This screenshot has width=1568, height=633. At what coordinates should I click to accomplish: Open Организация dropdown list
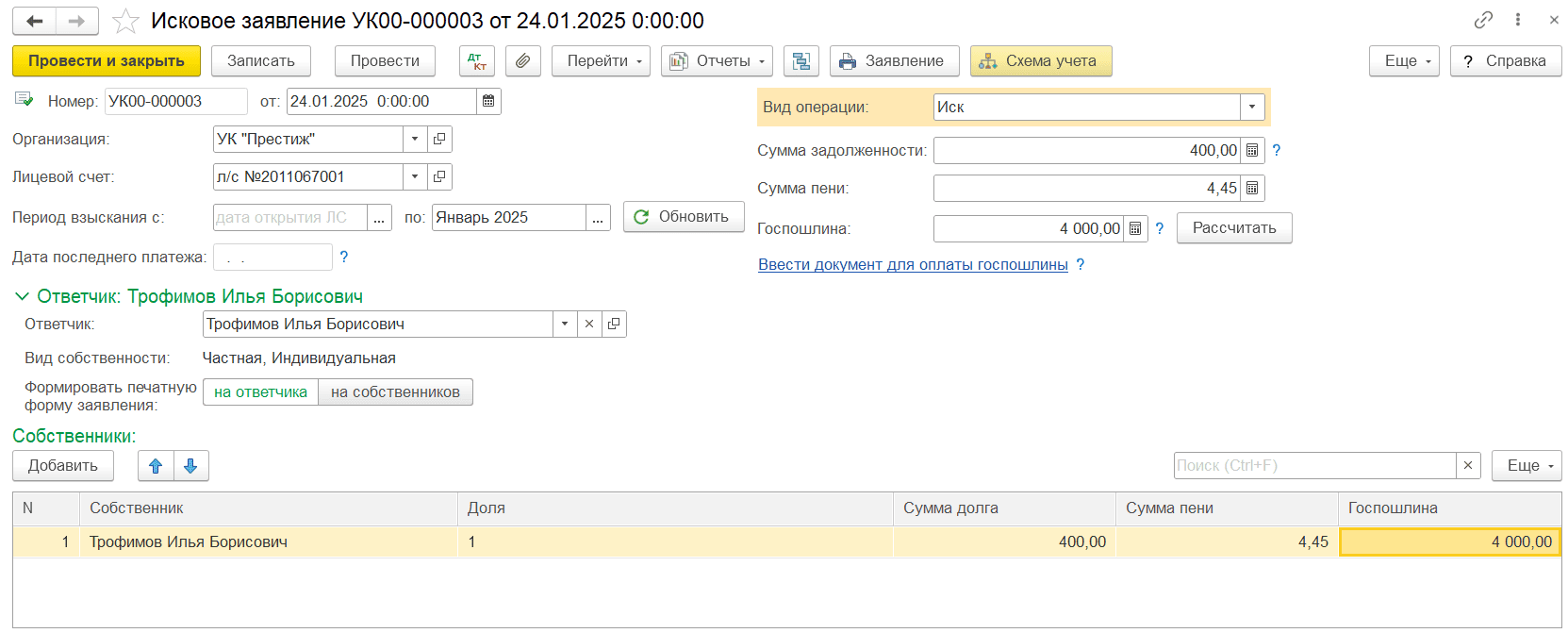[x=415, y=140]
